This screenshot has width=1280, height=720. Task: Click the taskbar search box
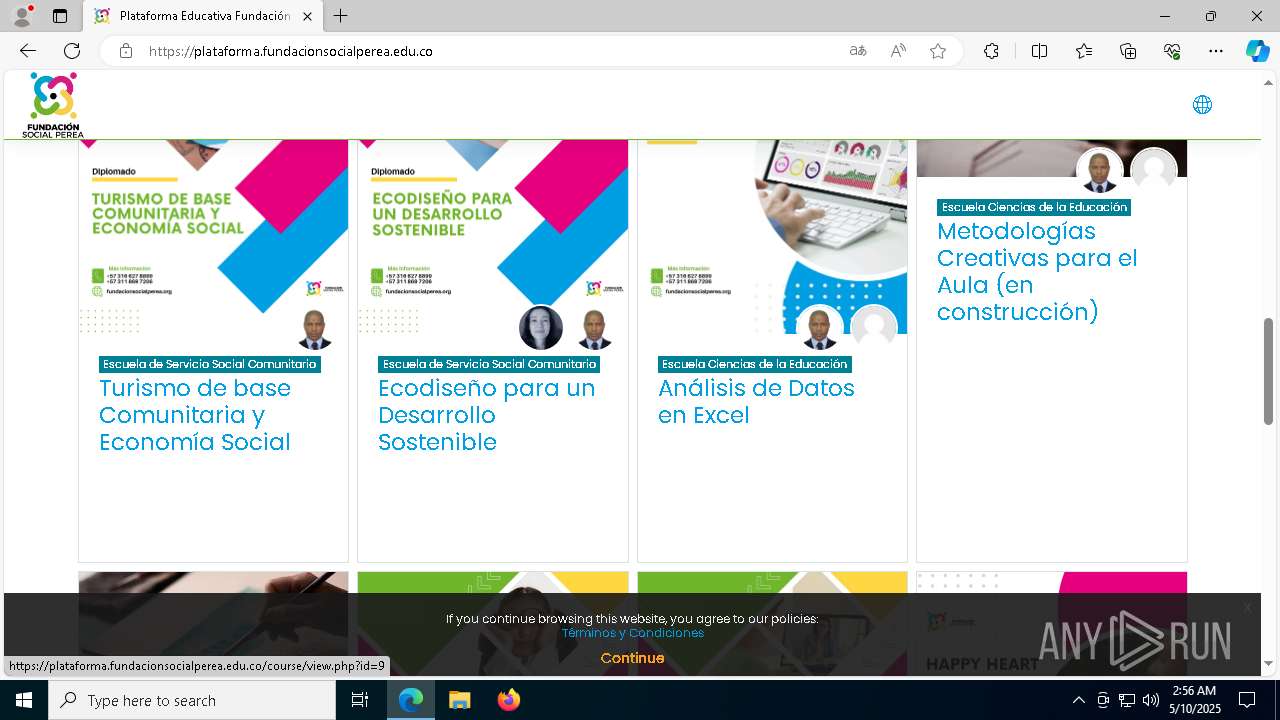tap(192, 700)
